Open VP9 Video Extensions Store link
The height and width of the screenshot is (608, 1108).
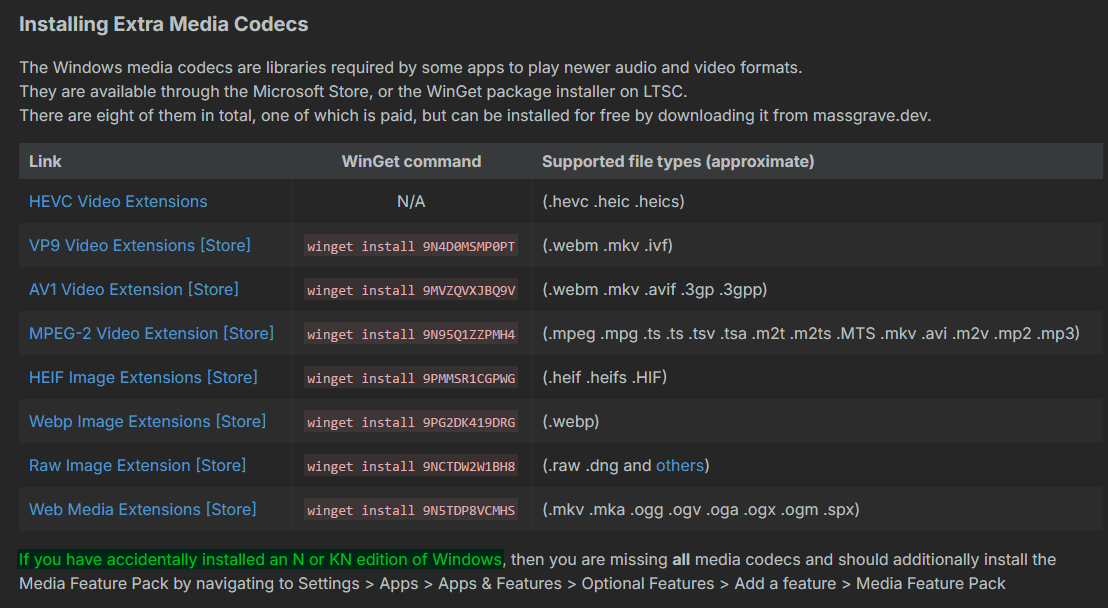pyautogui.click(x=140, y=245)
